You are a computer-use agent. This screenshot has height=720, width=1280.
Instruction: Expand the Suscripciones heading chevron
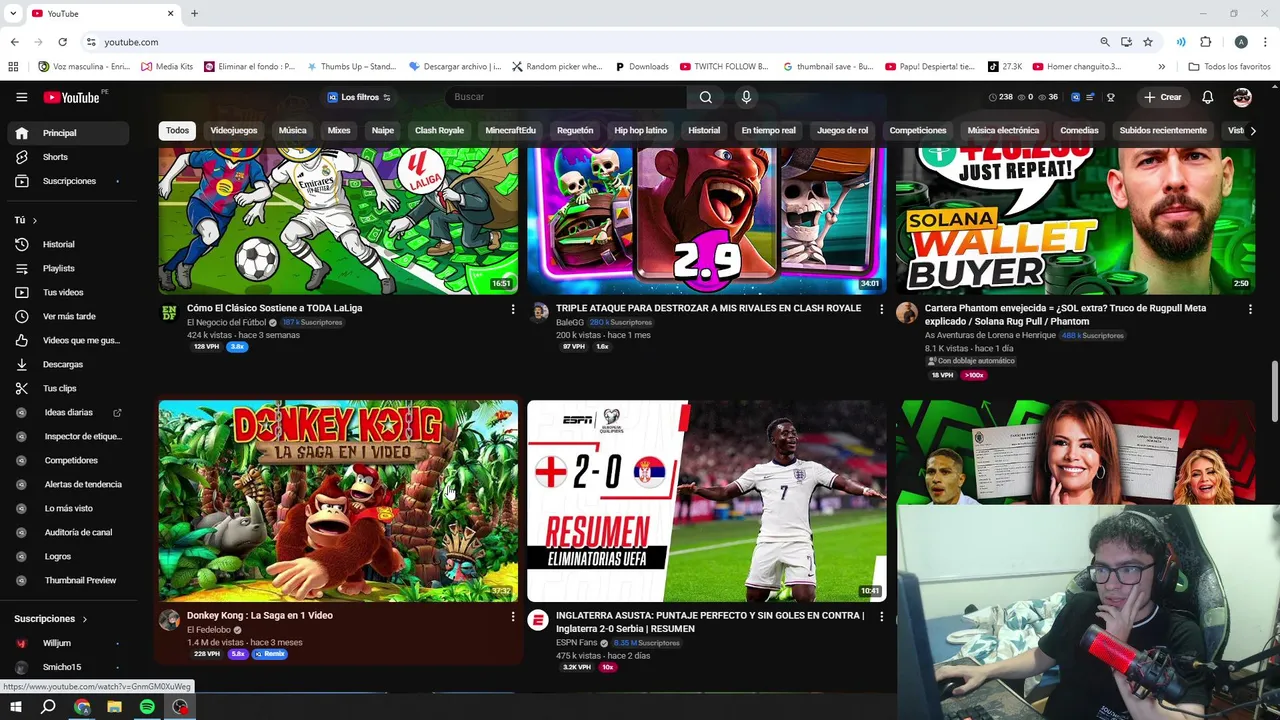[84, 619]
